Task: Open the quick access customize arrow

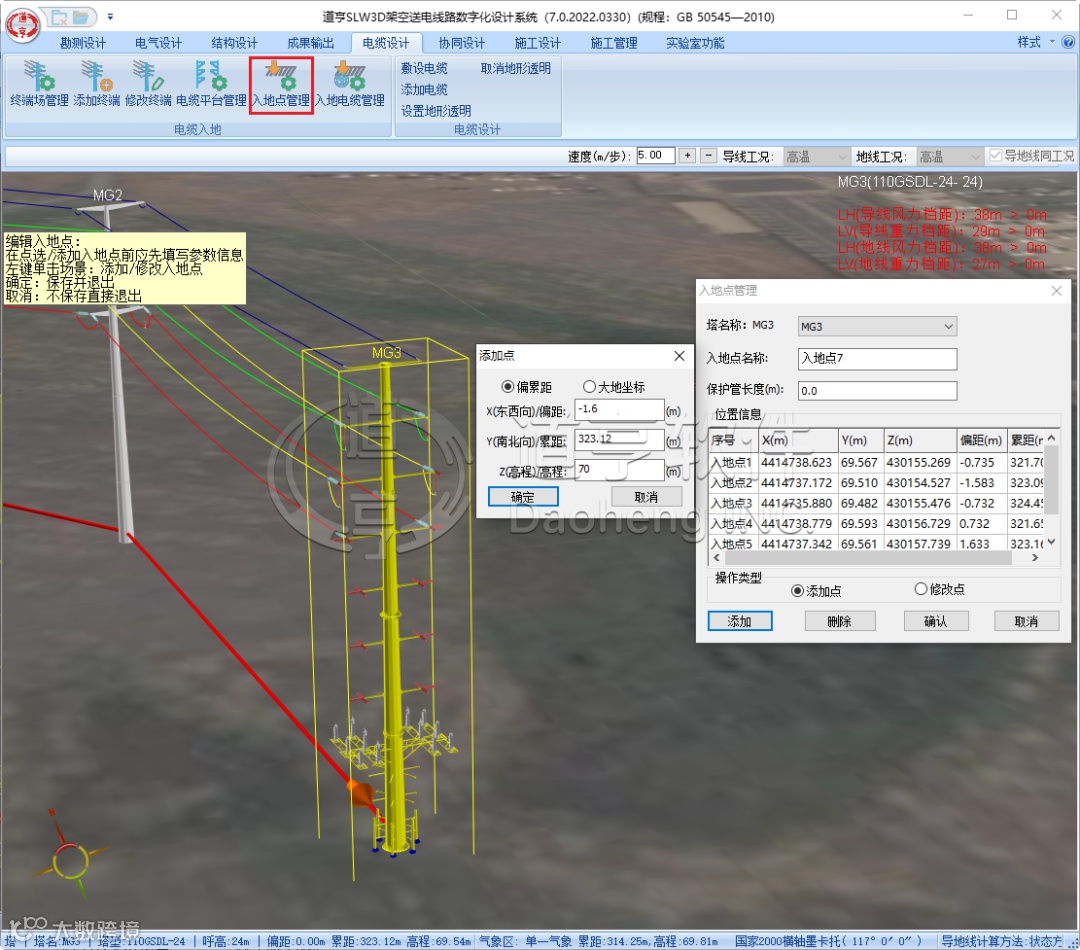Action: click(x=110, y=17)
